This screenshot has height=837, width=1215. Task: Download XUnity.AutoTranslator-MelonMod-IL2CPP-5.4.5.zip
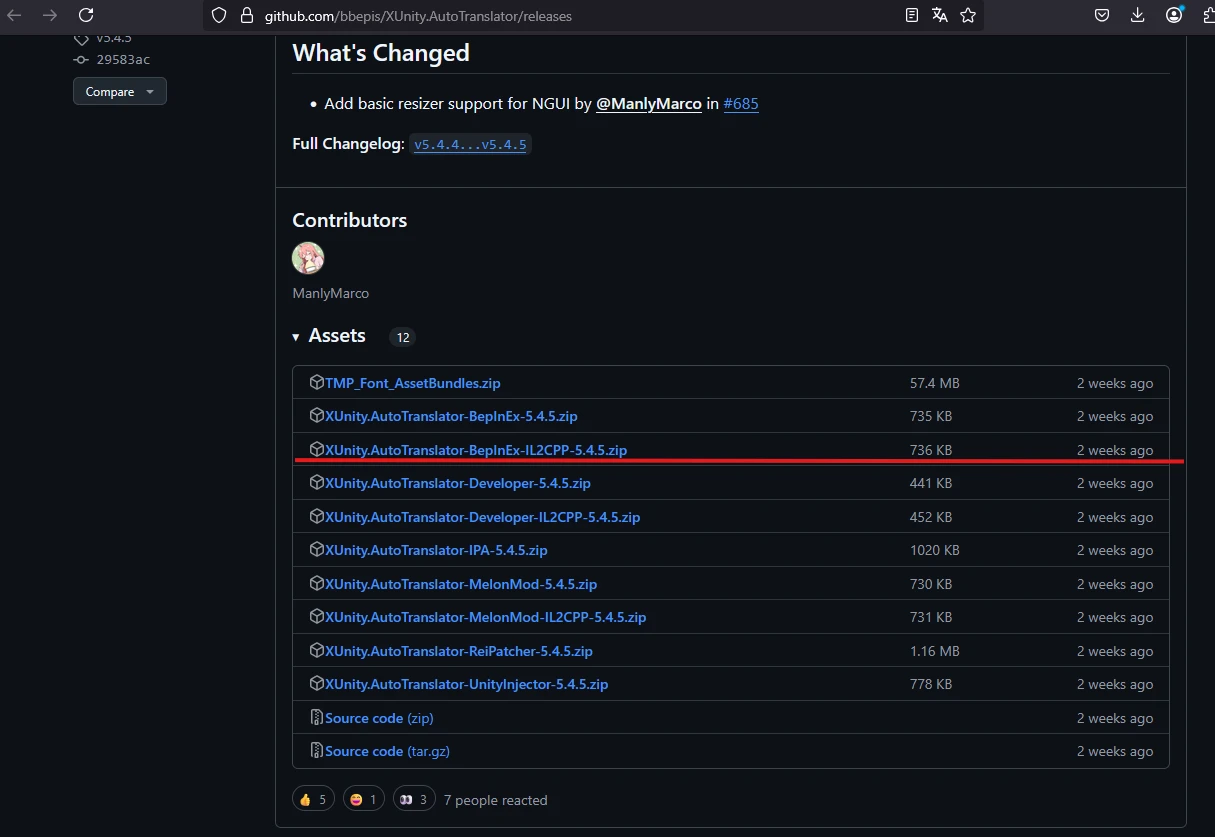[485, 617]
